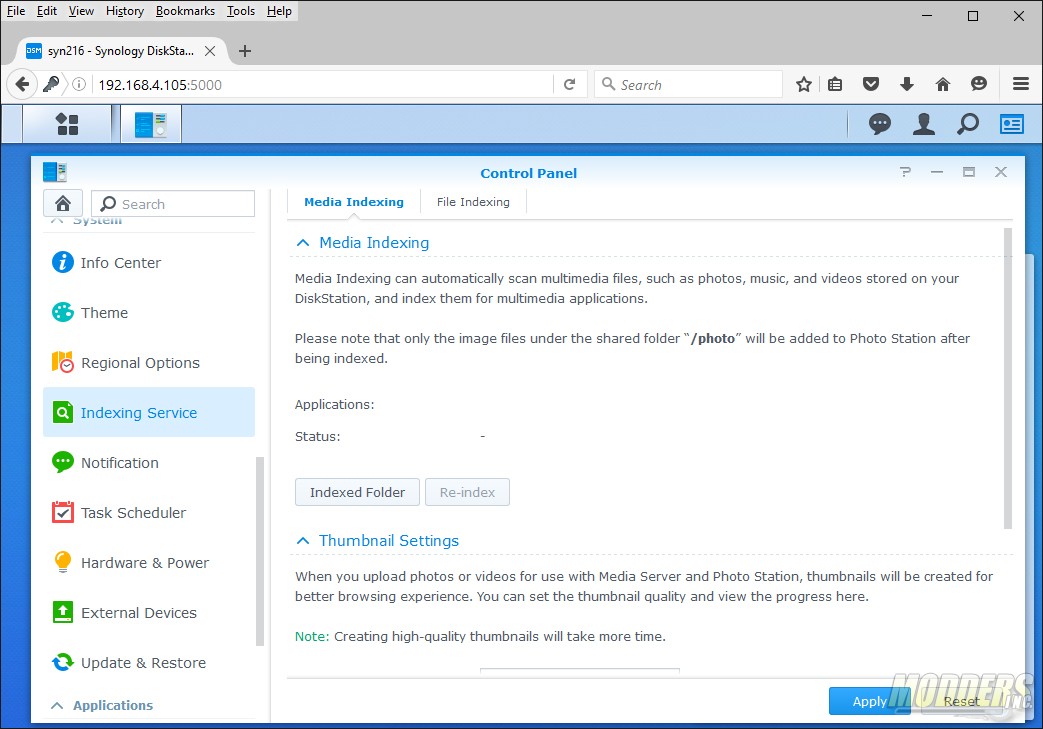1043x729 pixels.
Task: Open Update & Restore settings
Action: (x=150, y=662)
